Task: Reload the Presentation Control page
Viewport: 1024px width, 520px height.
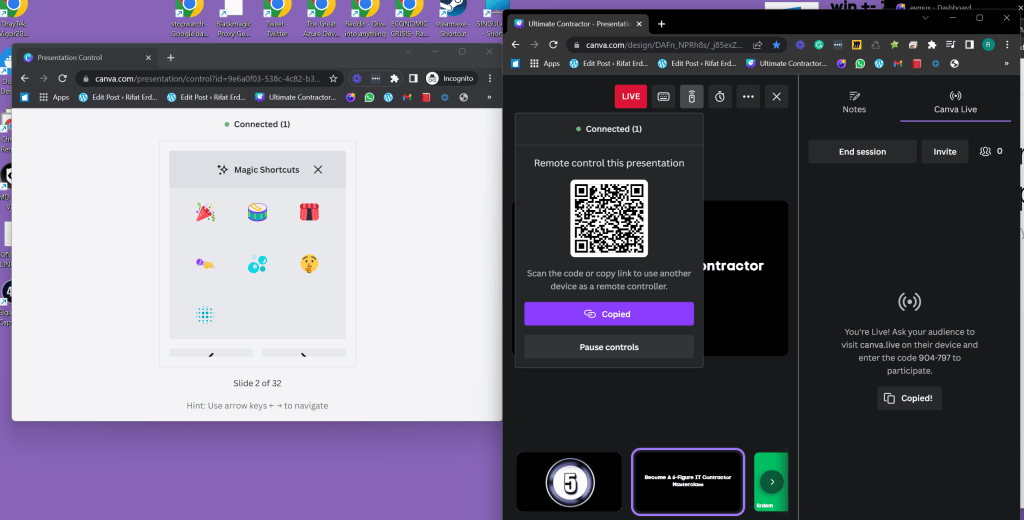Action: [63, 78]
